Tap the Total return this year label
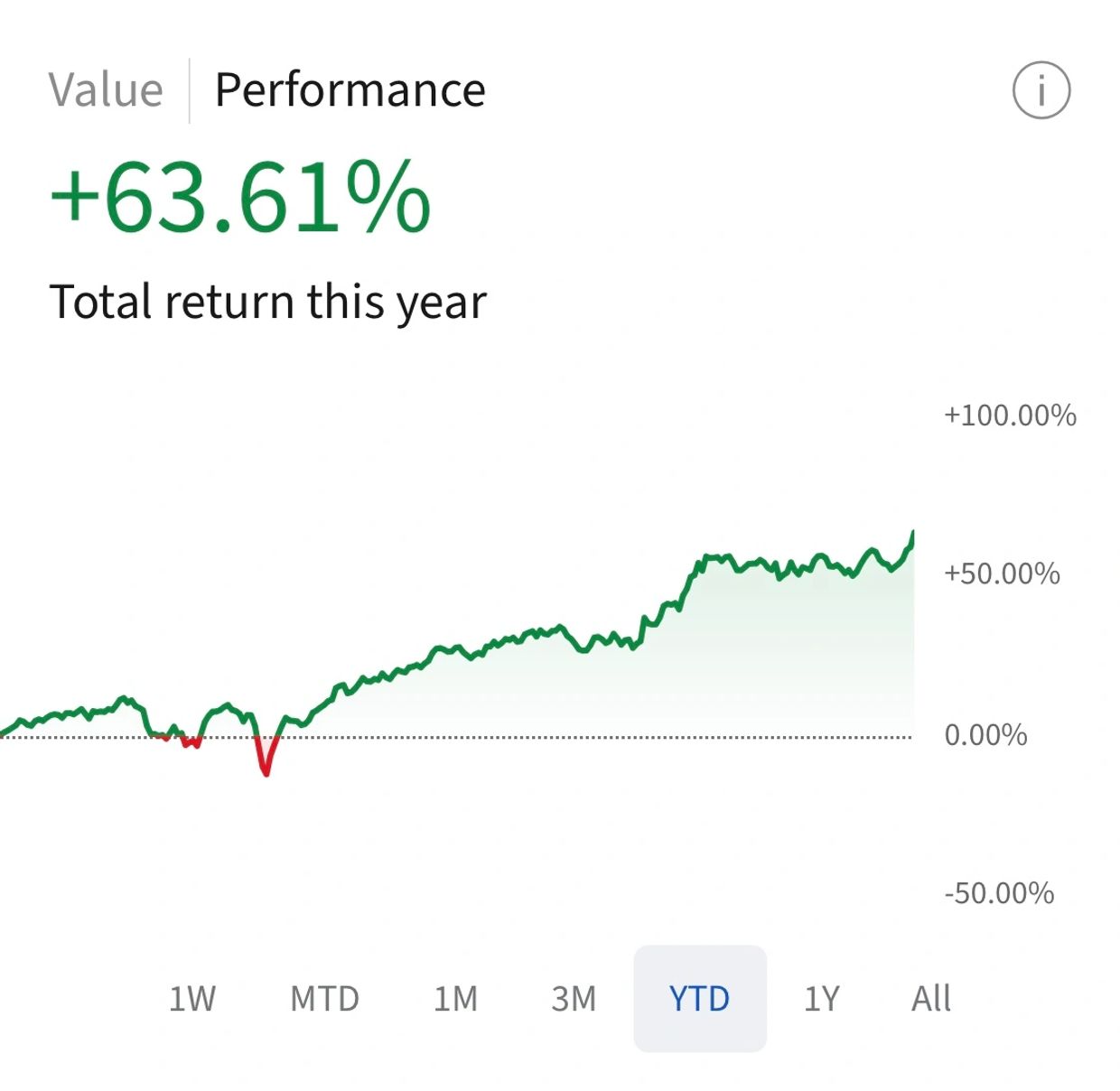Viewport: 1120px width, 1091px height. point(267,302)
